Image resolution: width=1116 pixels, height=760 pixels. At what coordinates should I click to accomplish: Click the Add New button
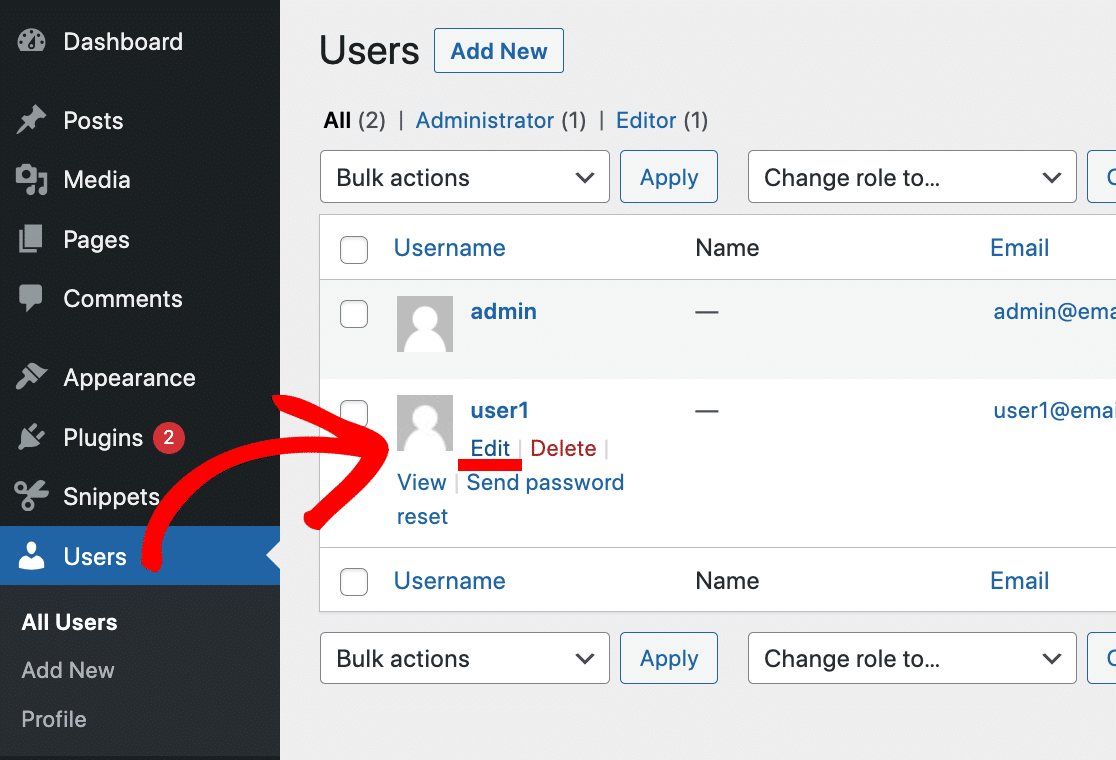click(x=498, y=50)
